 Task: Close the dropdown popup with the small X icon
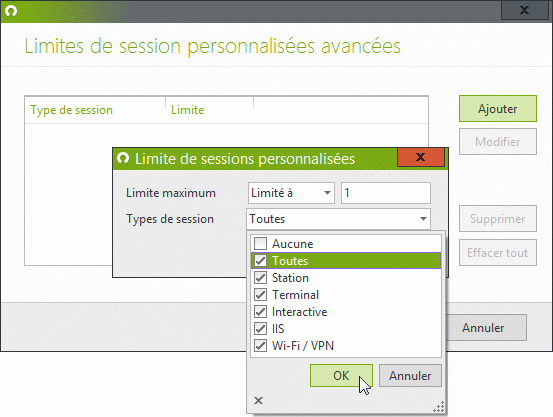click(x=259, y=400)
